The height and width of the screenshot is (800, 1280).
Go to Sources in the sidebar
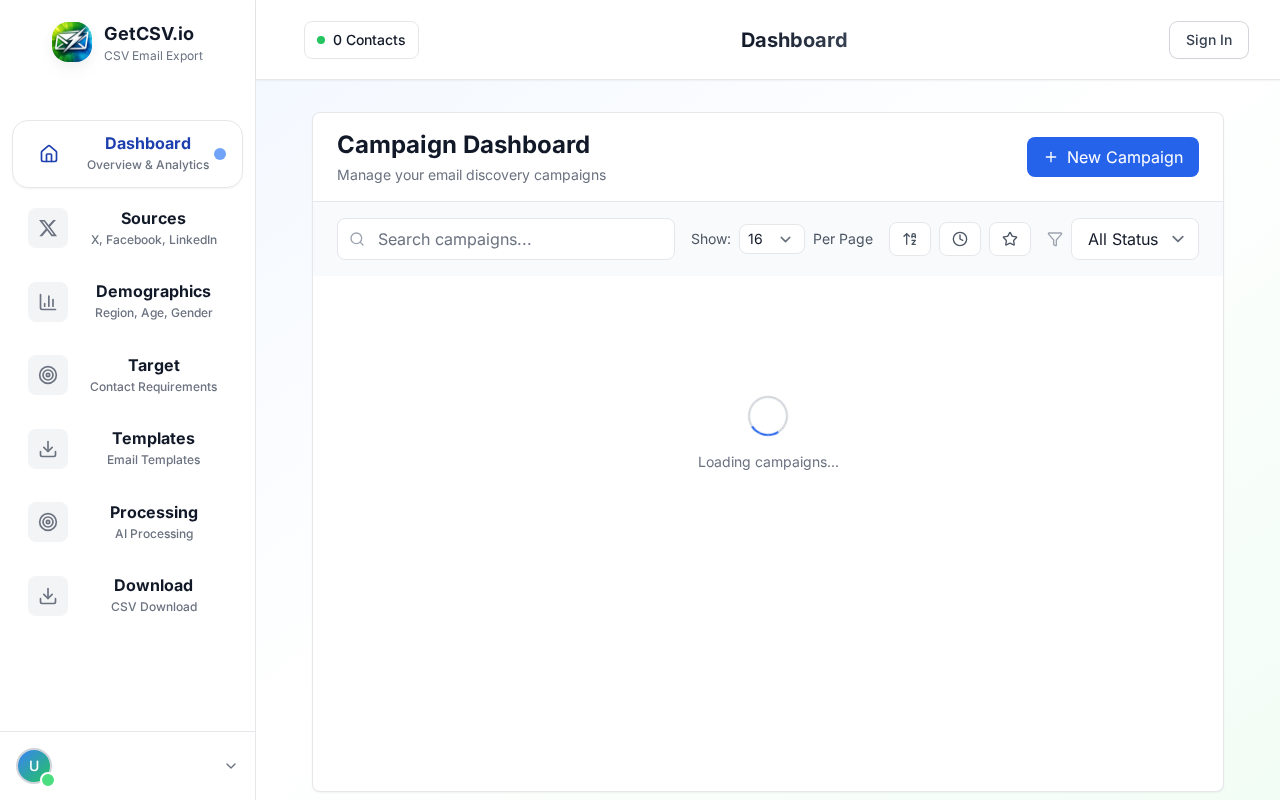point(128,228)
